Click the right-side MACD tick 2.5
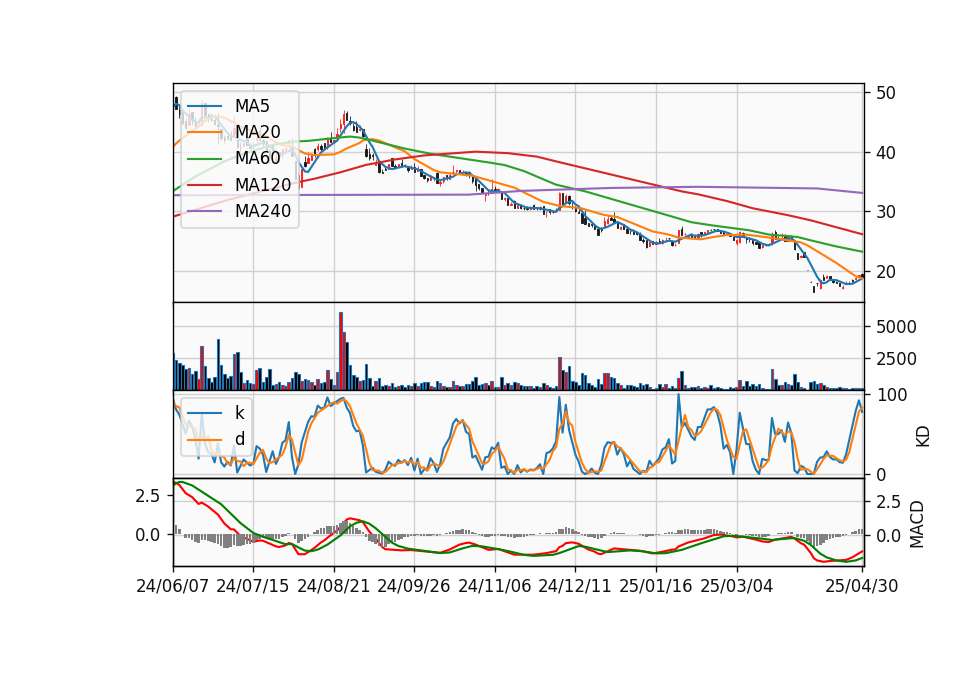This screenshot has width=960, height=690. [889, 503]
